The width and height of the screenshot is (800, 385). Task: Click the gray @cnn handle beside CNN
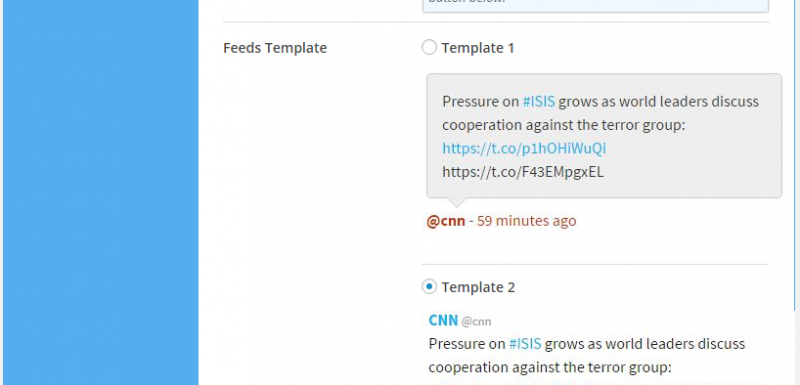(476, 321)
